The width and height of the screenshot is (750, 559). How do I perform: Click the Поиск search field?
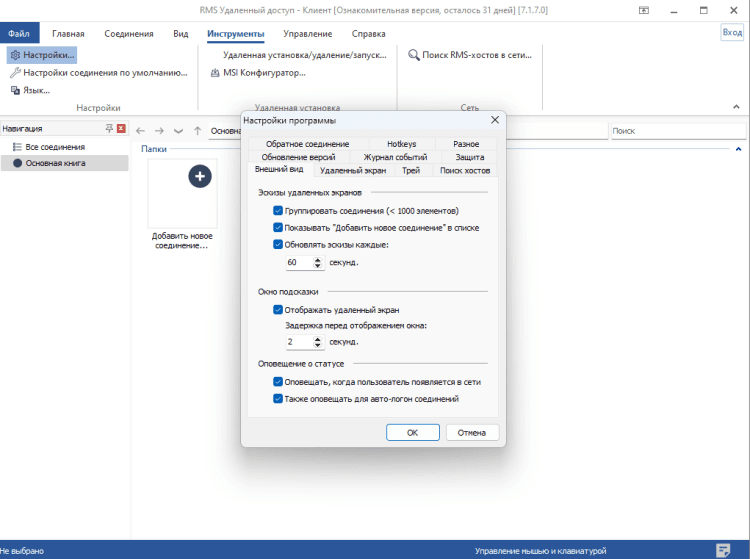tap(678, 131)
